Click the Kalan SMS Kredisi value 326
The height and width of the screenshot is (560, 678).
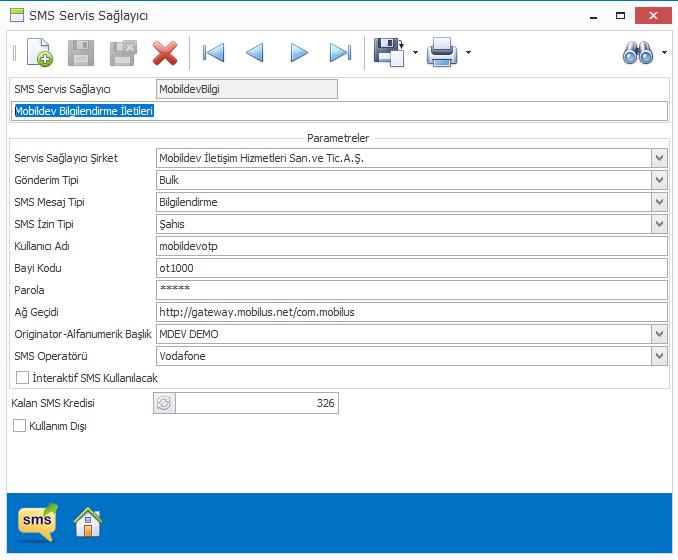point(257,403)
